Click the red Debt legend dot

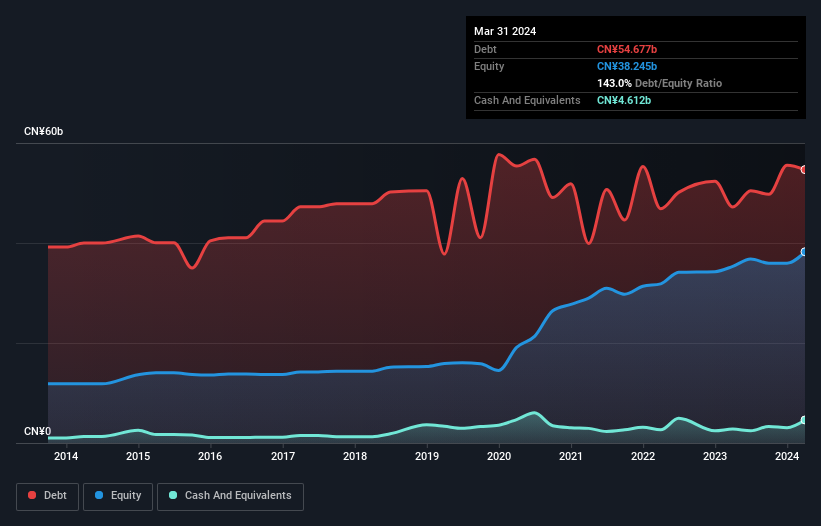[x=32, y=495]
